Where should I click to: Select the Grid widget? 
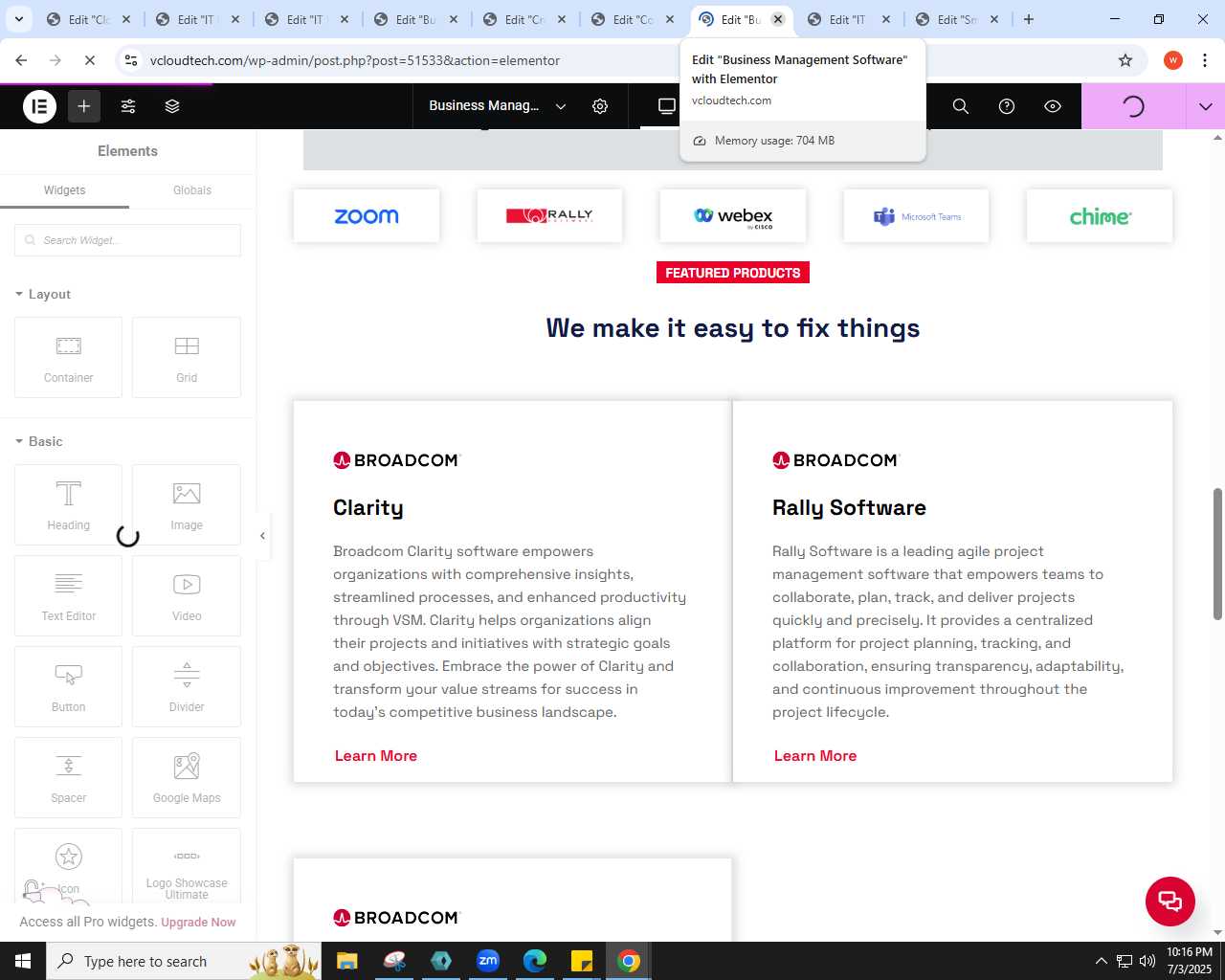(x=187, y=357)
